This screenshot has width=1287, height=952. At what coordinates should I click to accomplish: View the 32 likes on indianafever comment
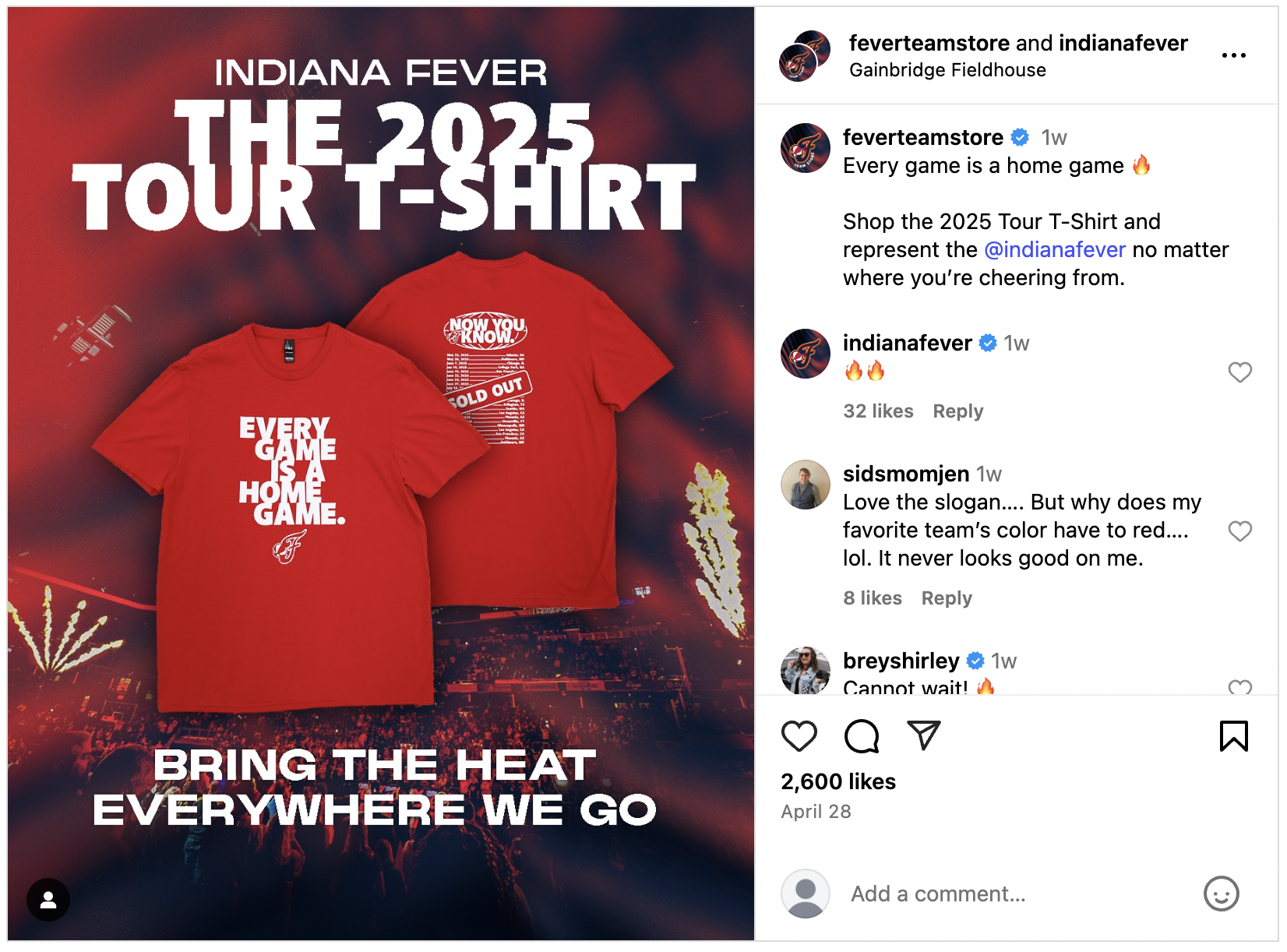click(x=878, y=411)
